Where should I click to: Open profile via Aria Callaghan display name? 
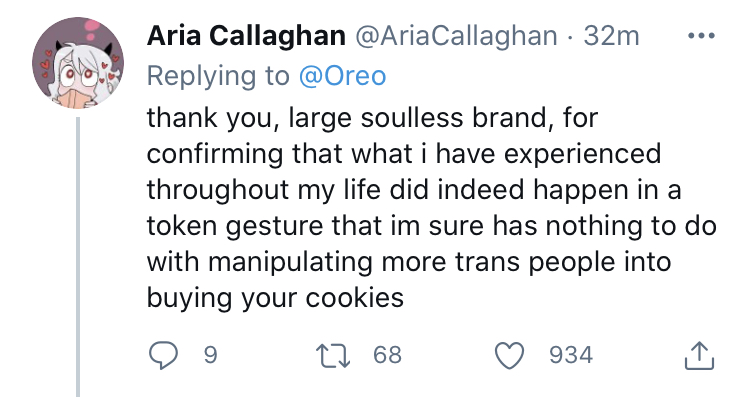point(246,36)
